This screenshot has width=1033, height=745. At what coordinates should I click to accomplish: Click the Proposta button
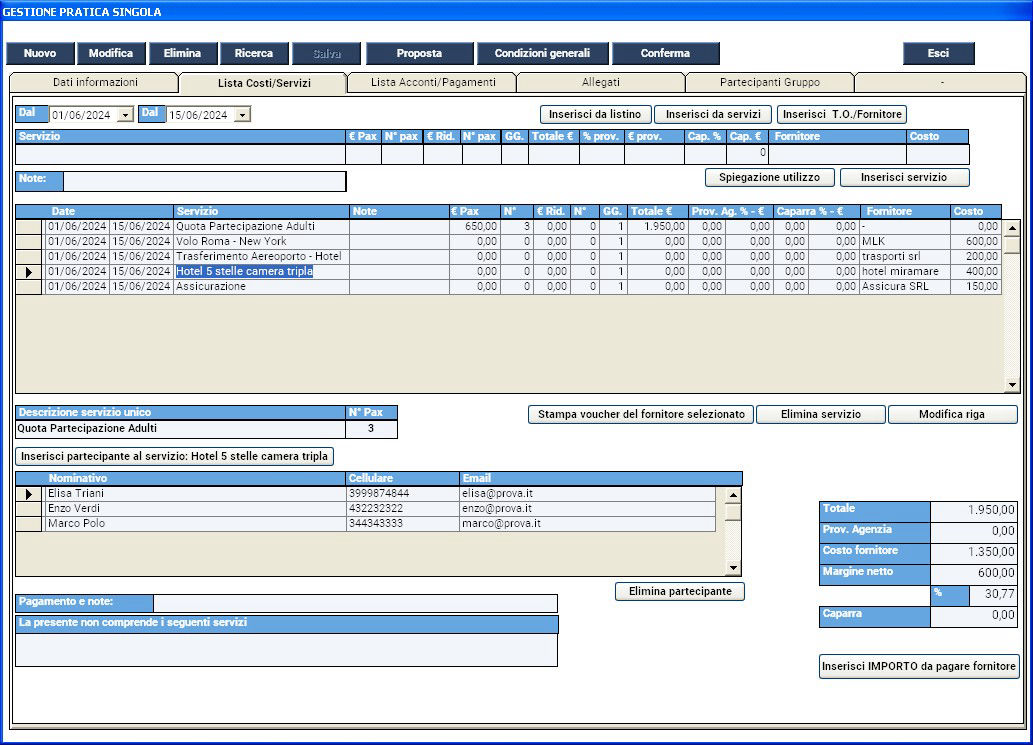419,53
